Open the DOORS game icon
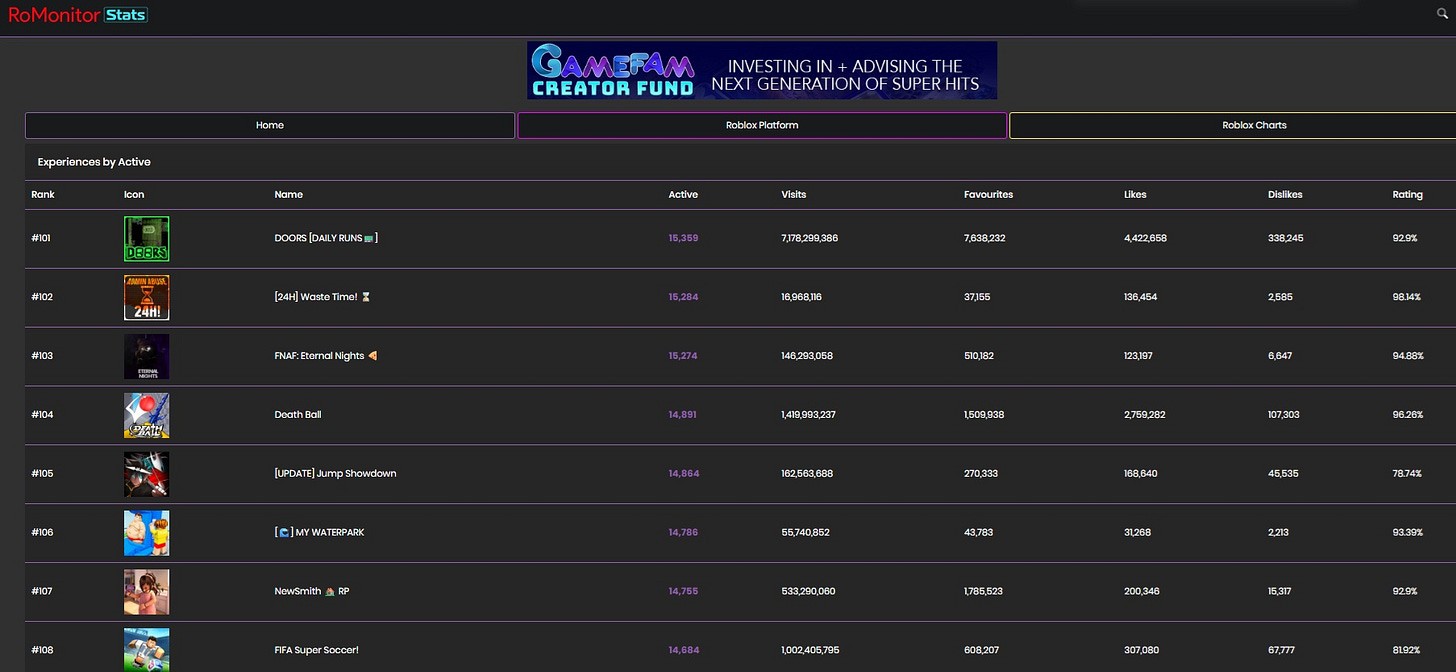The height and width of the screenshot is (672, 1456). click(x=146, y=239)
